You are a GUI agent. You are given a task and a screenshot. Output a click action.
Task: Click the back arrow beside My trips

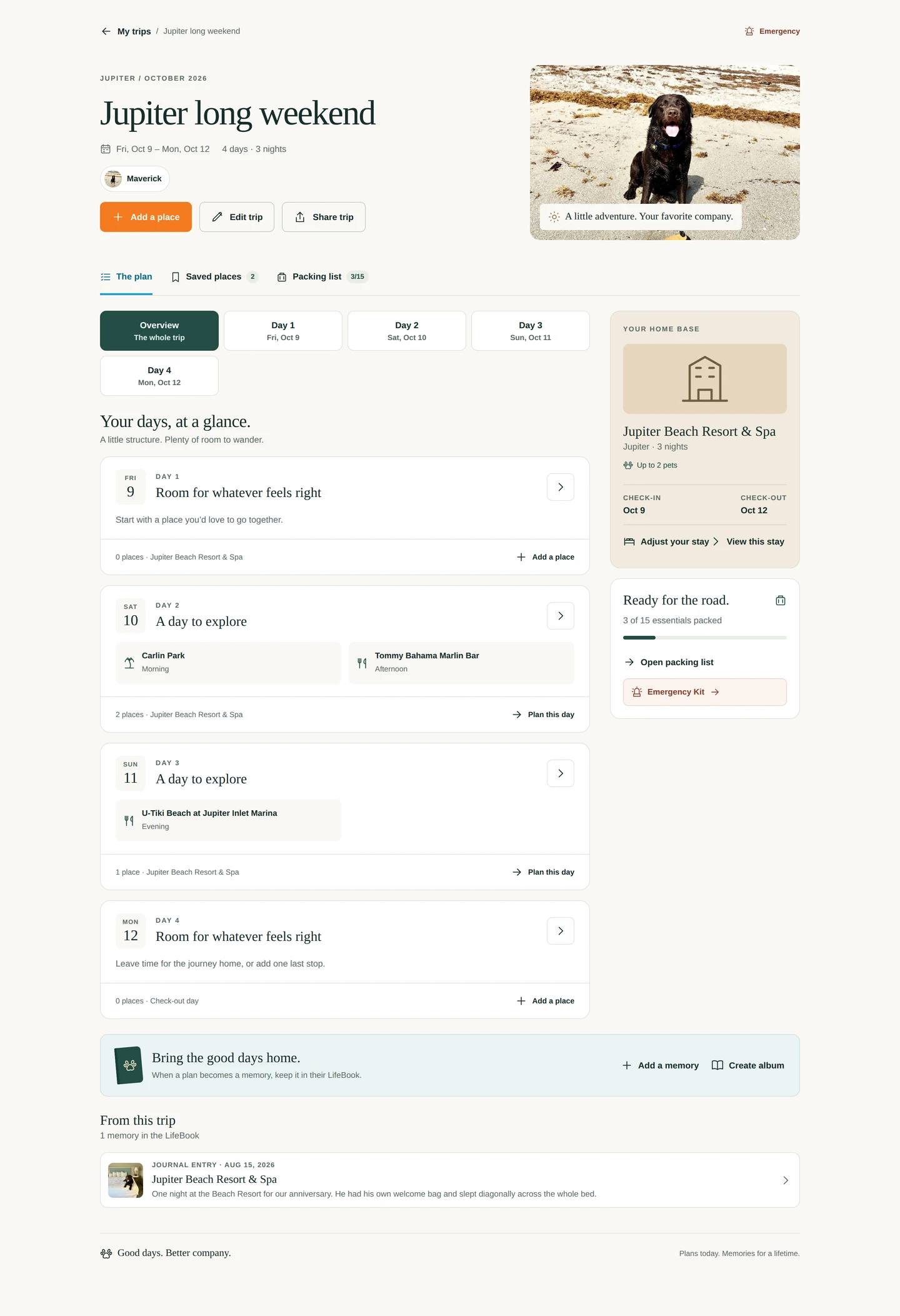click(x=106, y=31)
